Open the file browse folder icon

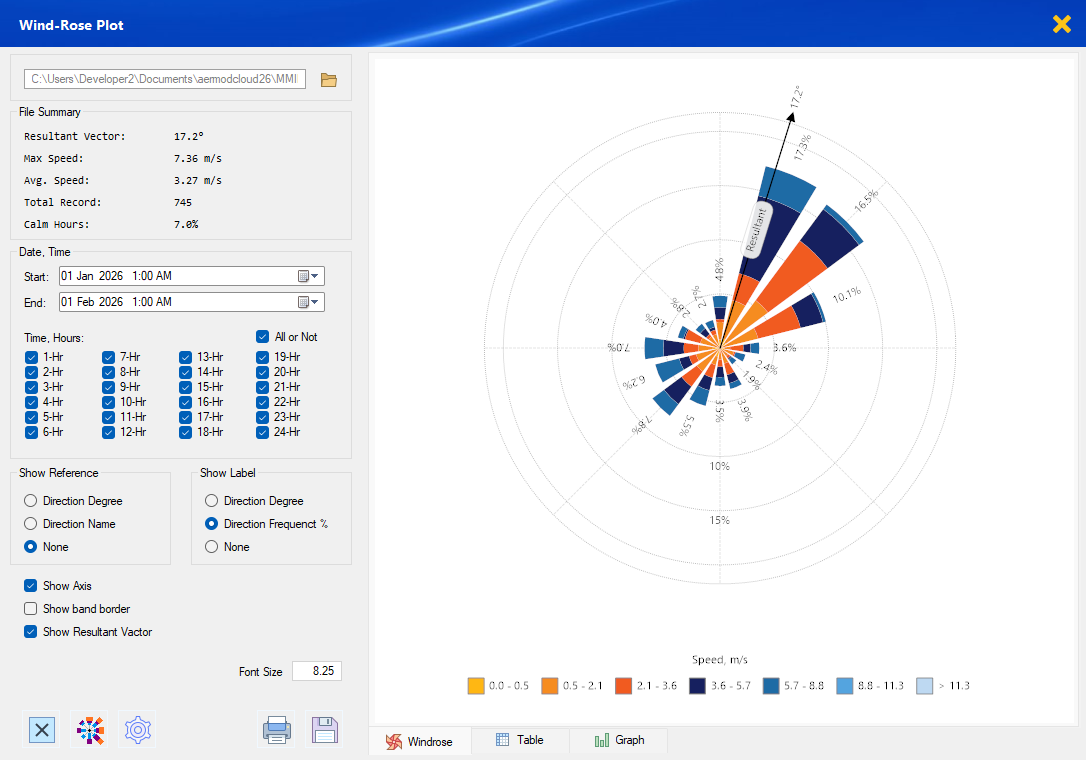[x=329, y=80]
